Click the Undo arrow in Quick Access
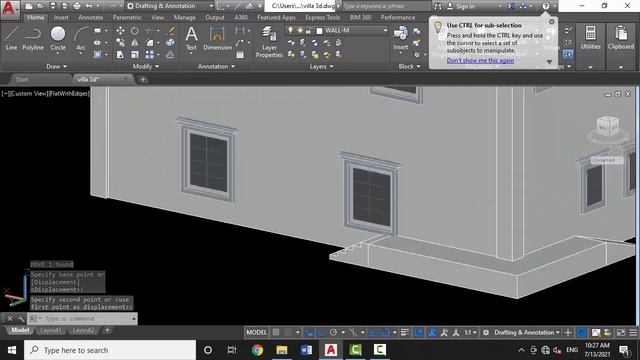The width and height of the screenshot is (640, 360). click(x=89, y=6)
